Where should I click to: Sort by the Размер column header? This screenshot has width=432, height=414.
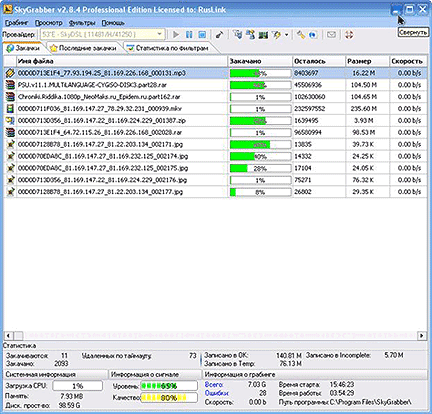point(367,61)
